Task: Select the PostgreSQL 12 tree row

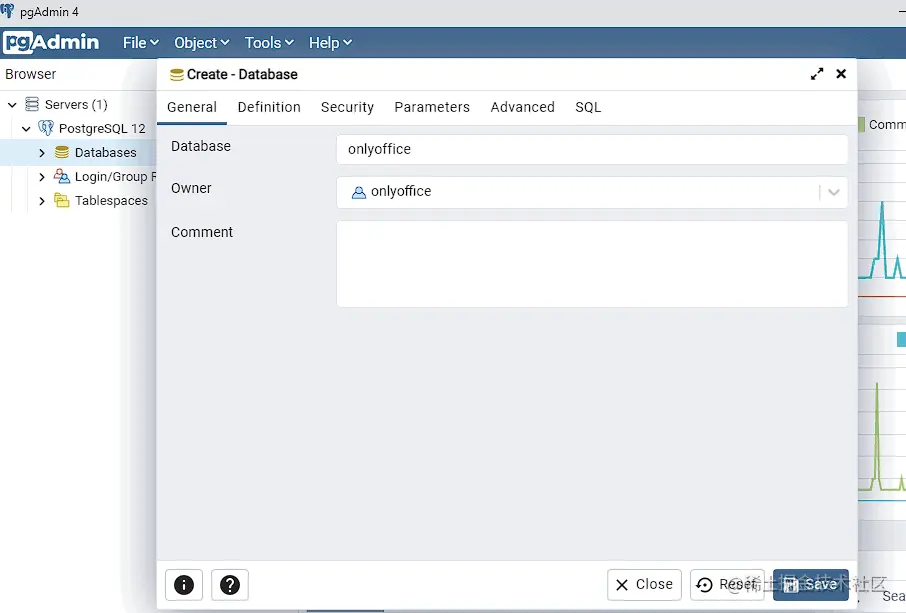Action: click(x=78, y=128)
